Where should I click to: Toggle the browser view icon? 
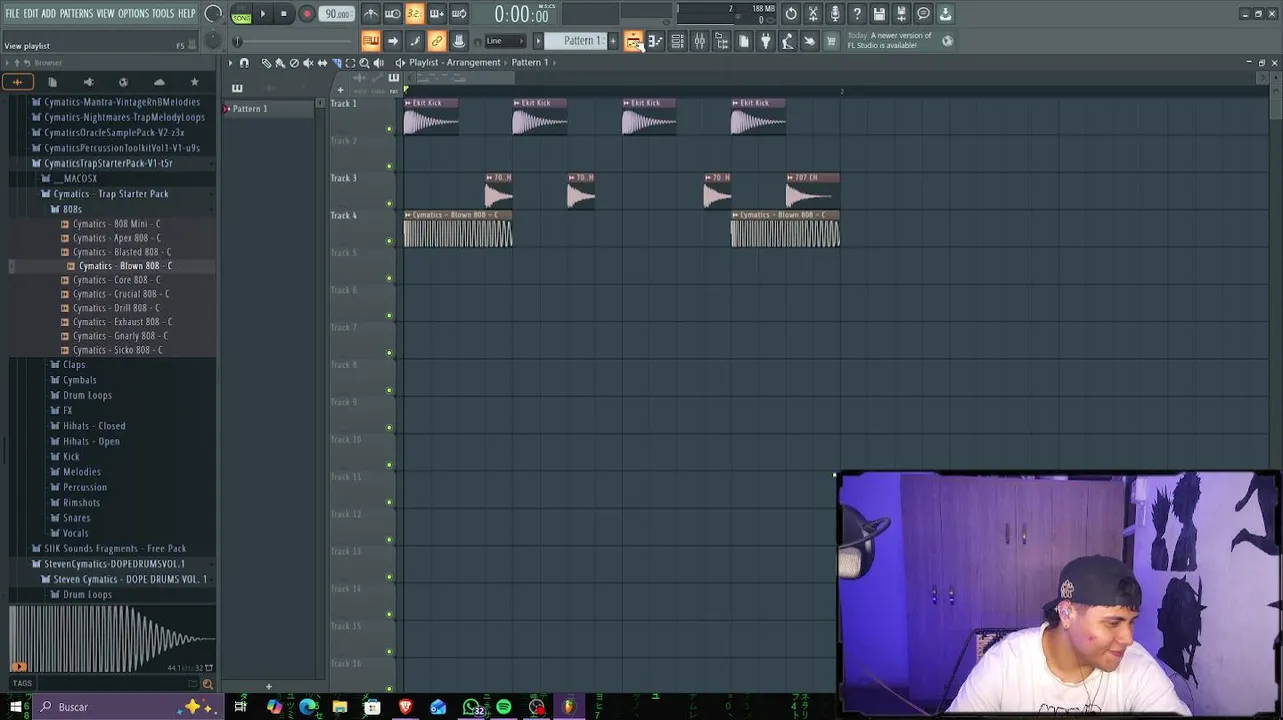(721, 41)
